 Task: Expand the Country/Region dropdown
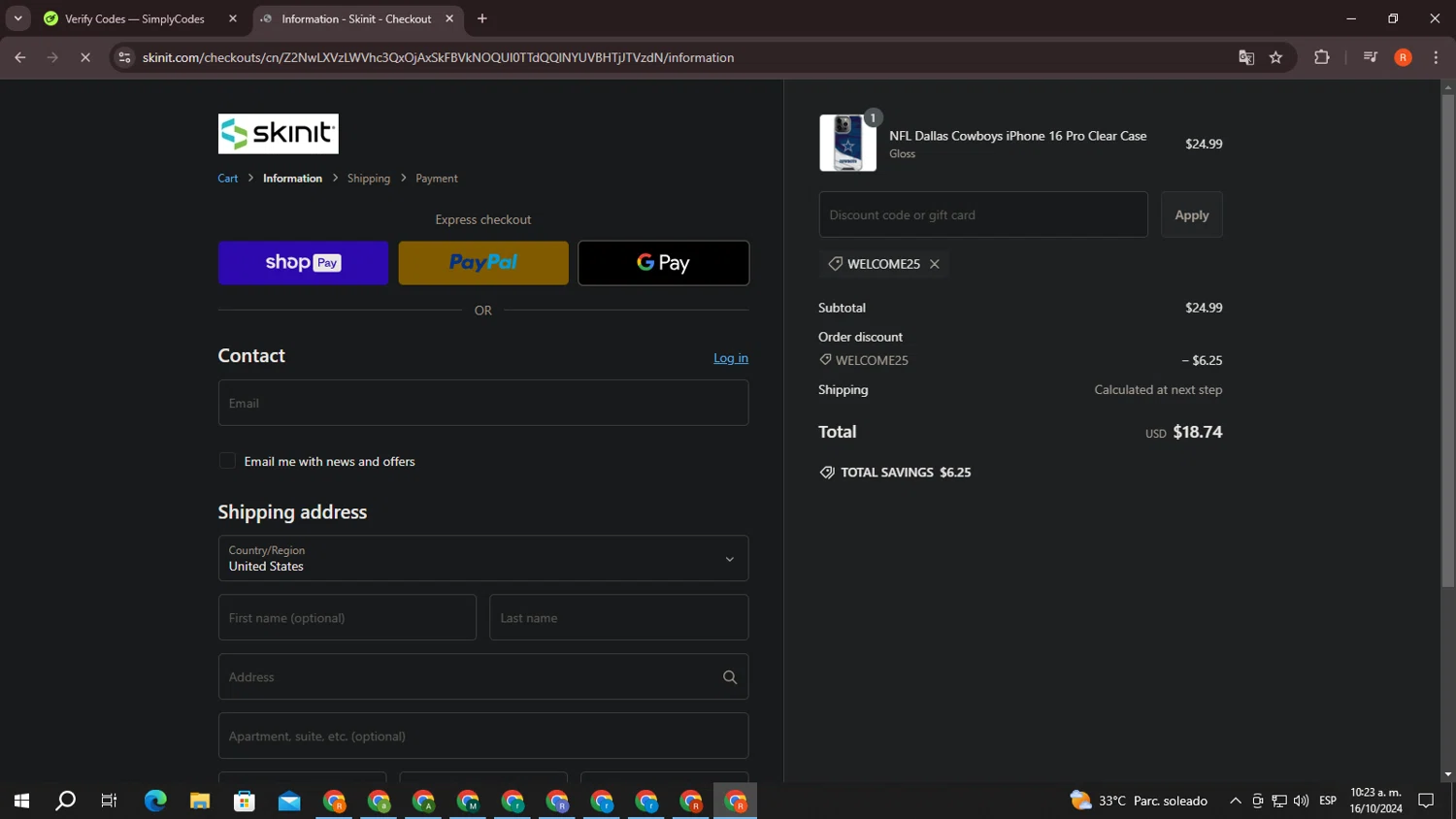point(483,559)
